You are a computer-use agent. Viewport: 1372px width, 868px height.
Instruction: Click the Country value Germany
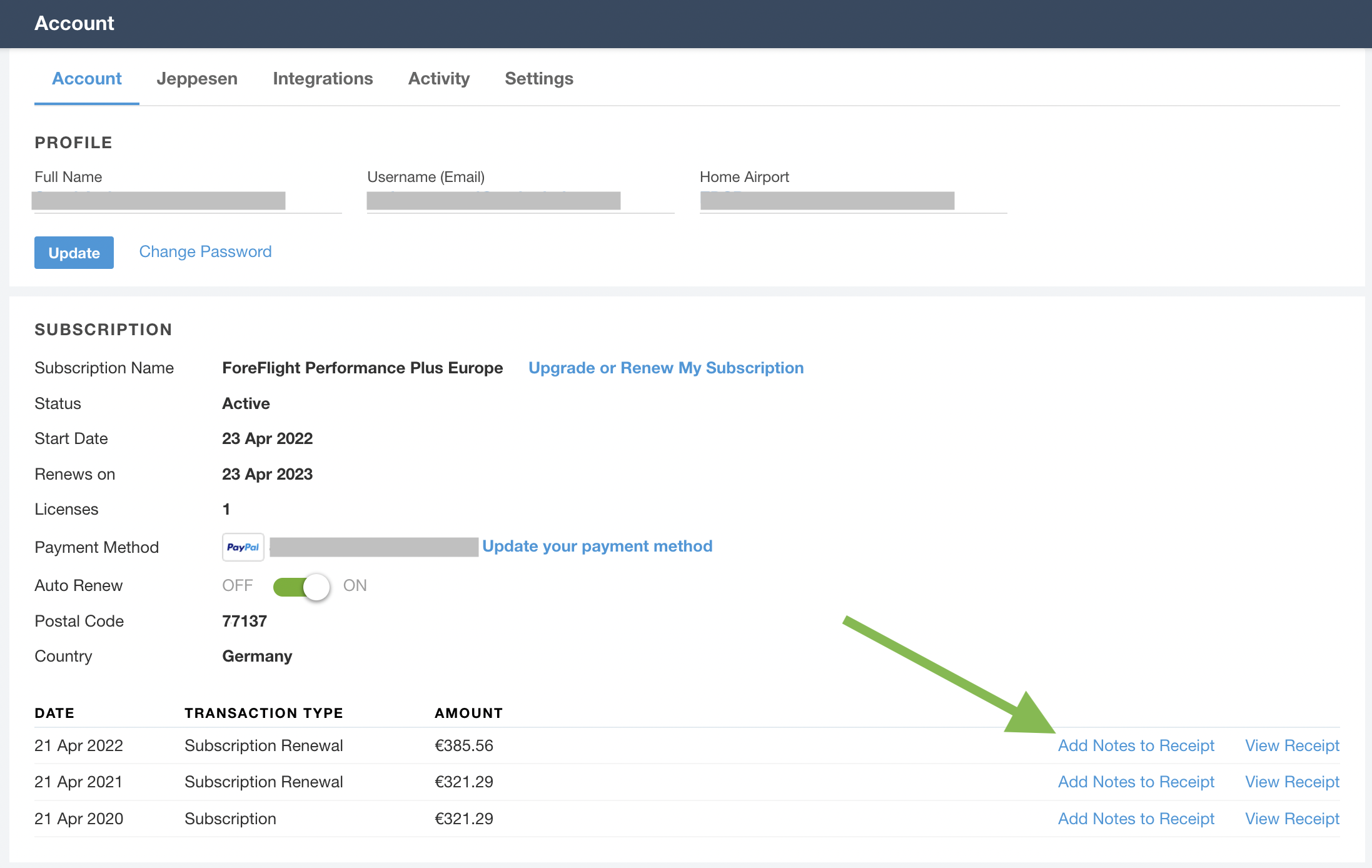[257, 656]
